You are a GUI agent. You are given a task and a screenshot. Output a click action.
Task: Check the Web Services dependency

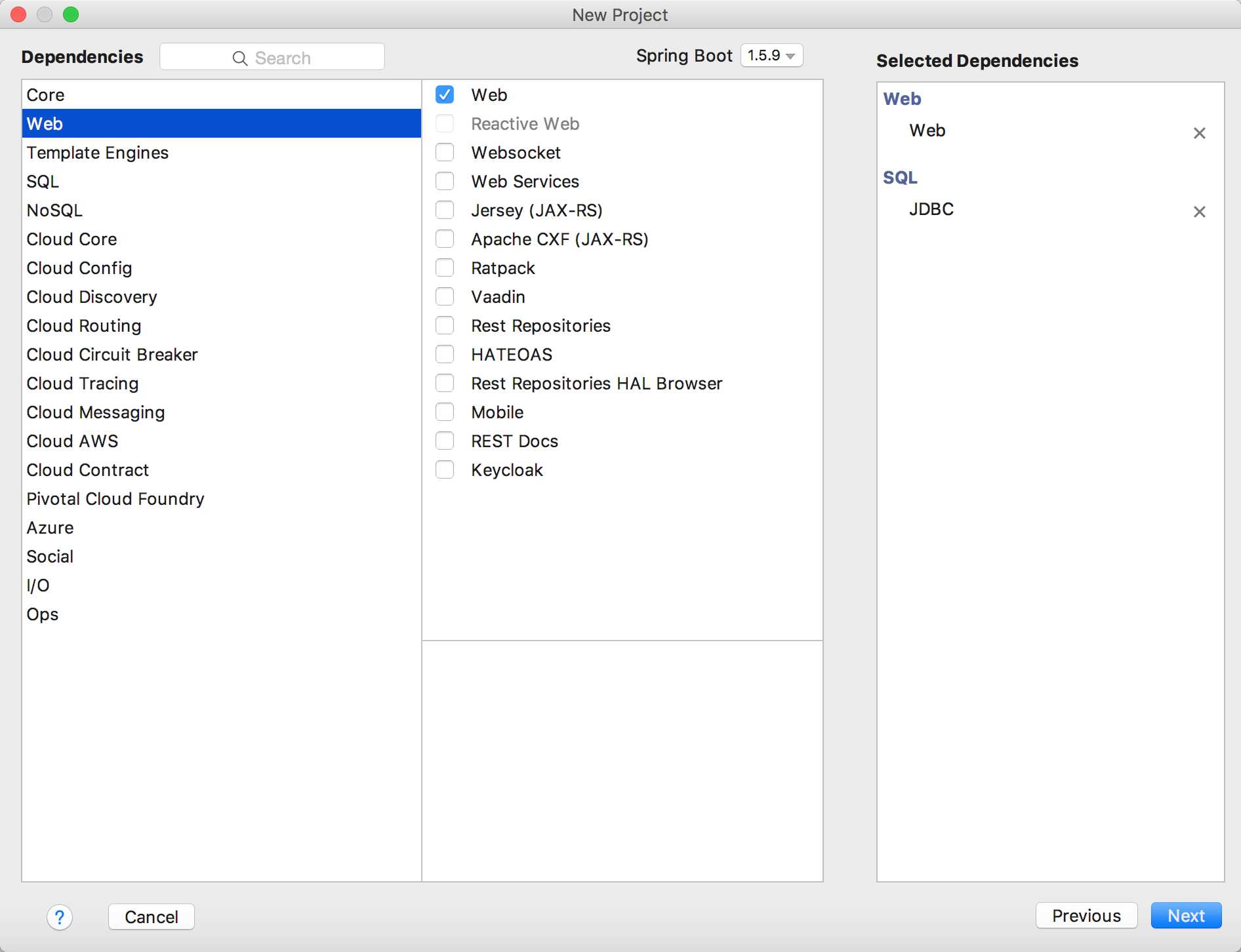[445, 181]
